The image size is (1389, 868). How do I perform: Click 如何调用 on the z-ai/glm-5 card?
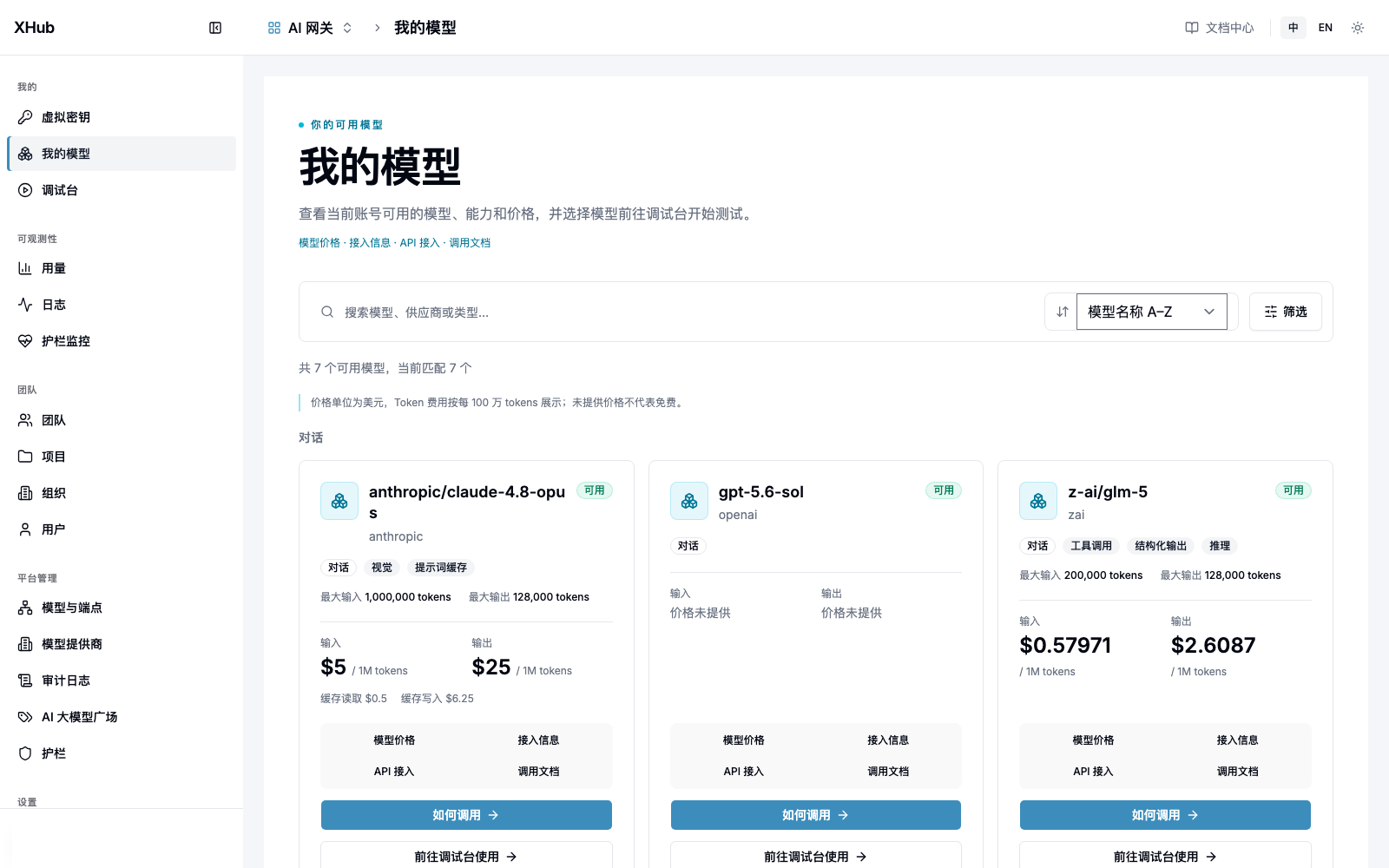click(1165, 815)
